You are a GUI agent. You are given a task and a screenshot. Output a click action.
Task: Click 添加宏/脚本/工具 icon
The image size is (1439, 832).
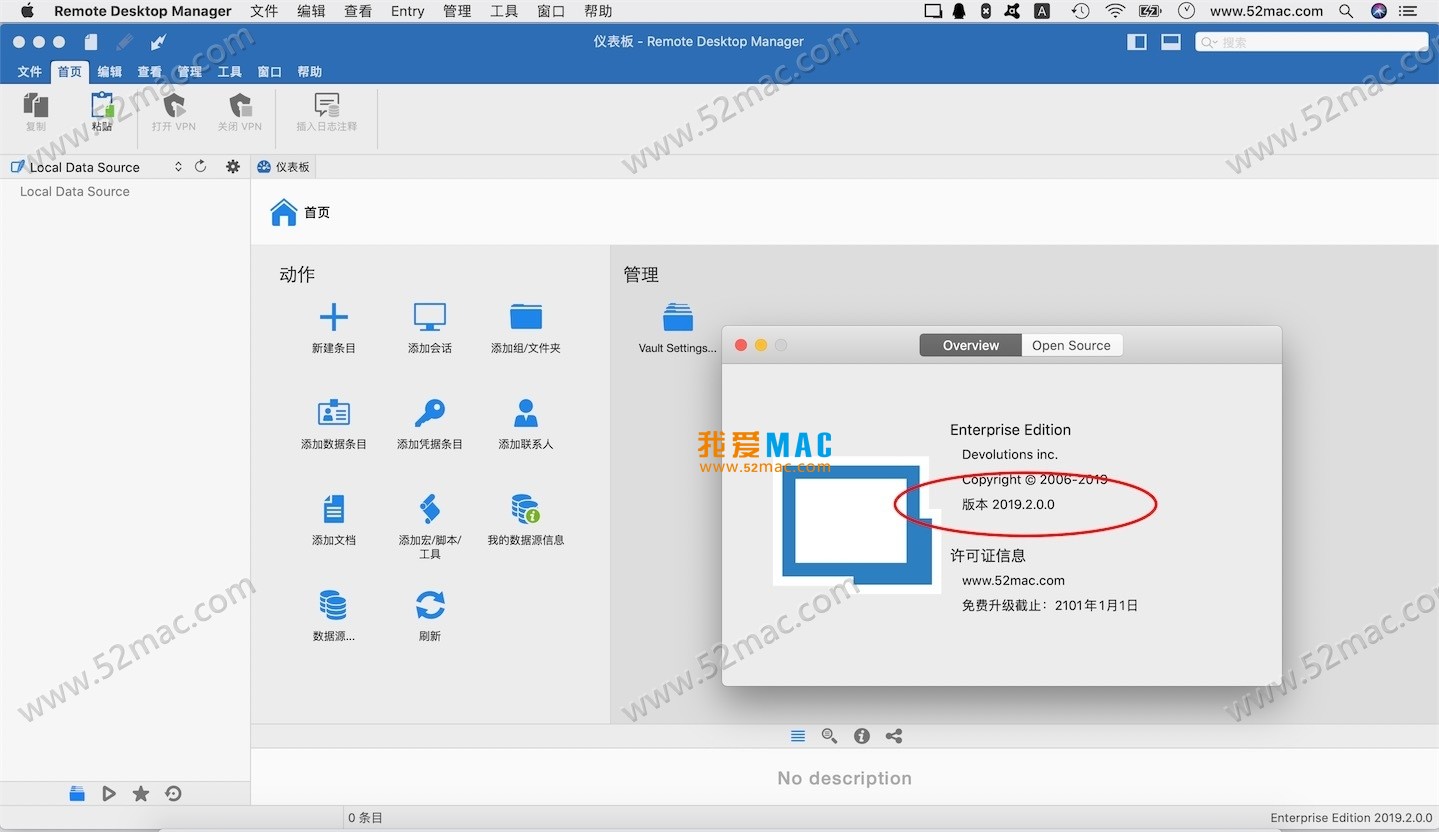click(x=429, y=509)
